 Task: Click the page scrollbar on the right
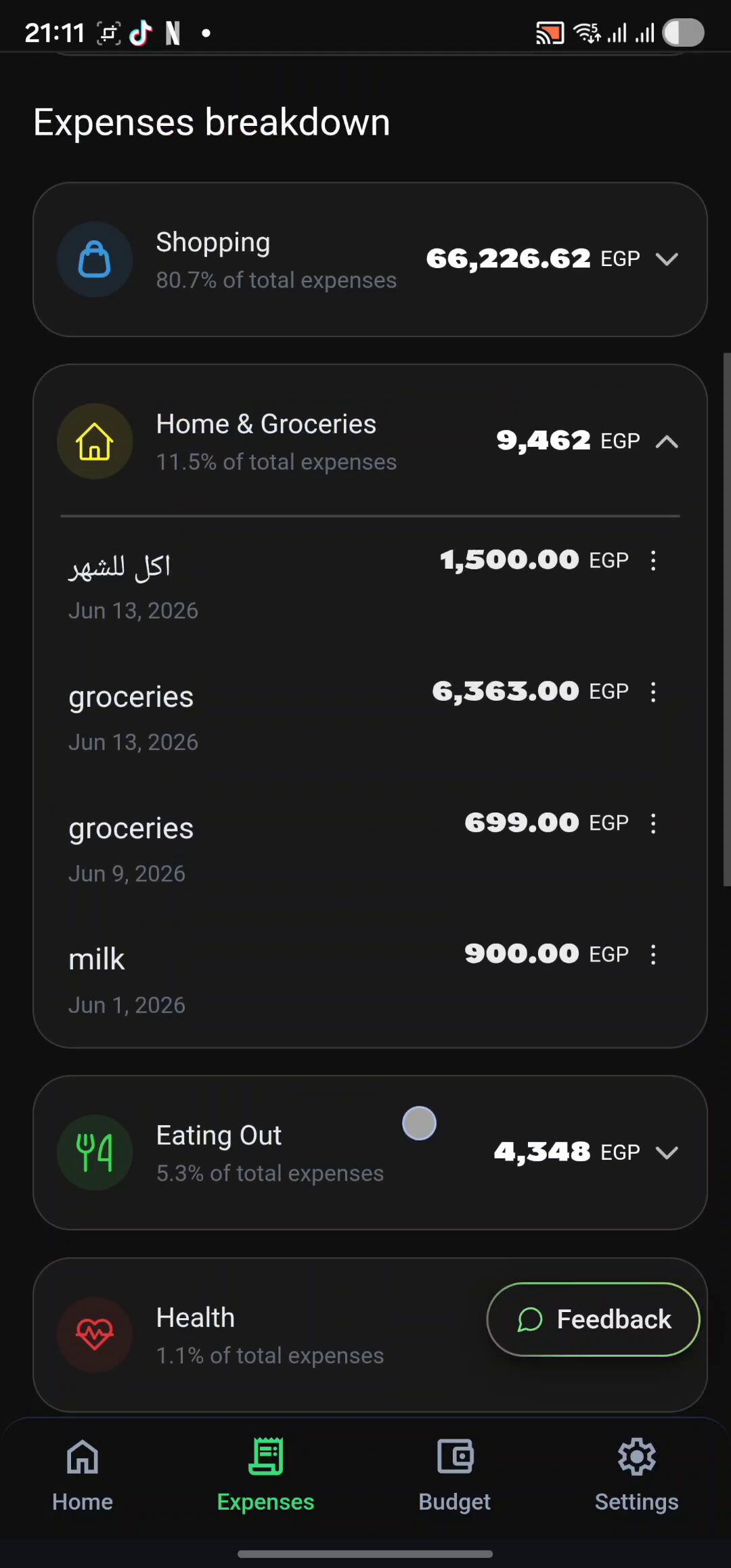pyautogui.click(x=727, y=619)
